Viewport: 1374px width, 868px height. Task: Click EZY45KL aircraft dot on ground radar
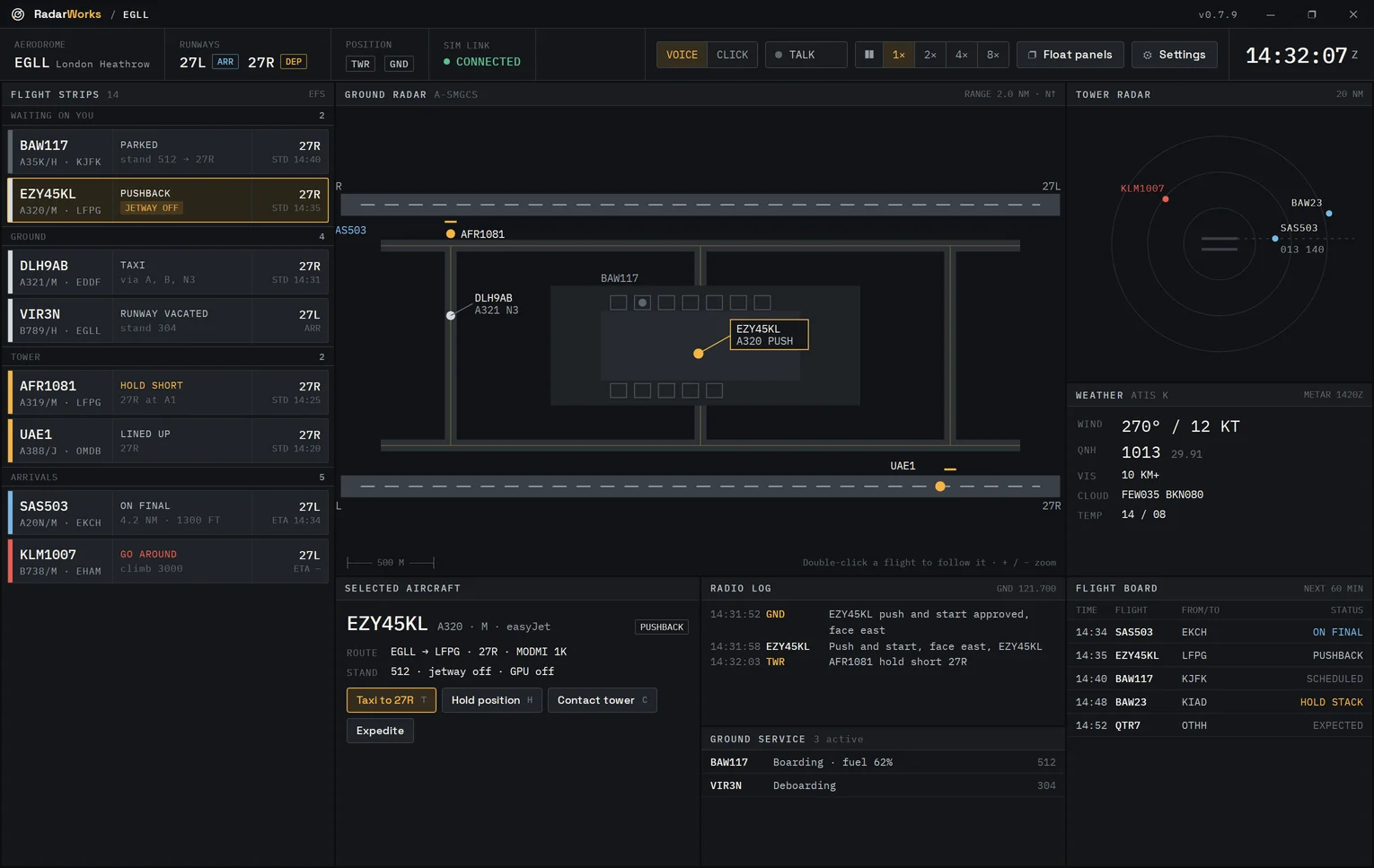click(x=699, y=354)
